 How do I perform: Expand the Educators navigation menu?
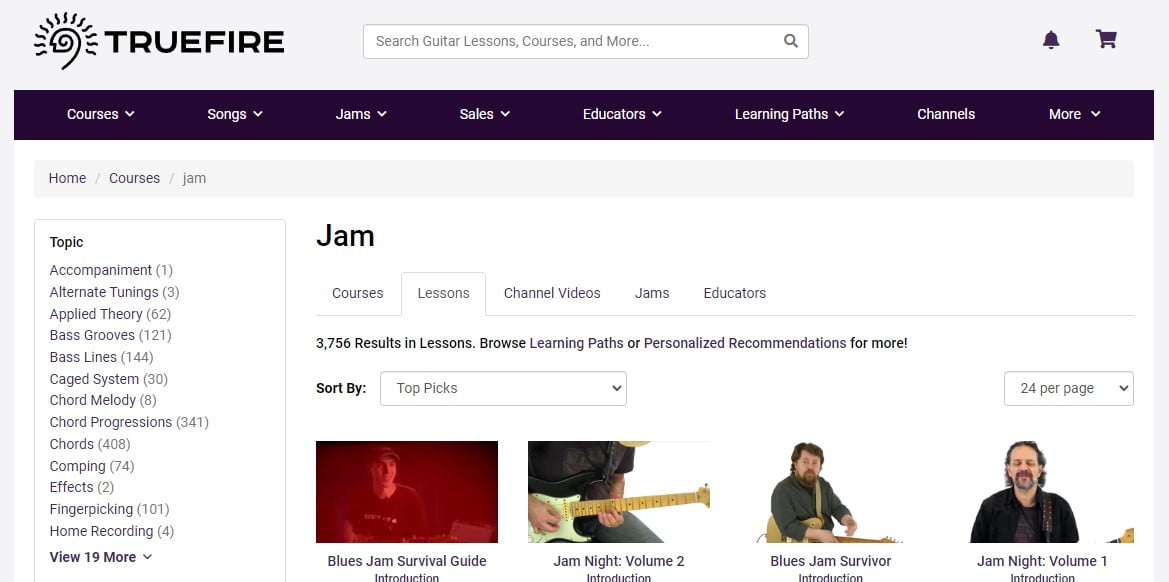click(x=622, y=114)
